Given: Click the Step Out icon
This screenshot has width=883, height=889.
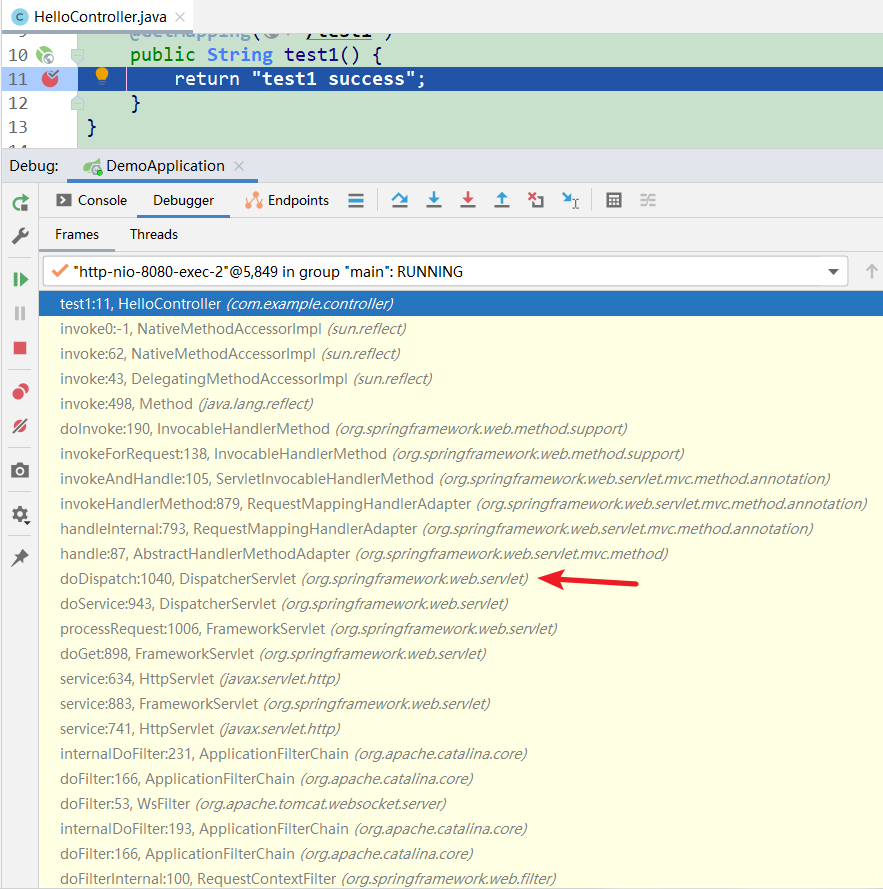Looking at the screenshot, I should [x=502, y=200].
